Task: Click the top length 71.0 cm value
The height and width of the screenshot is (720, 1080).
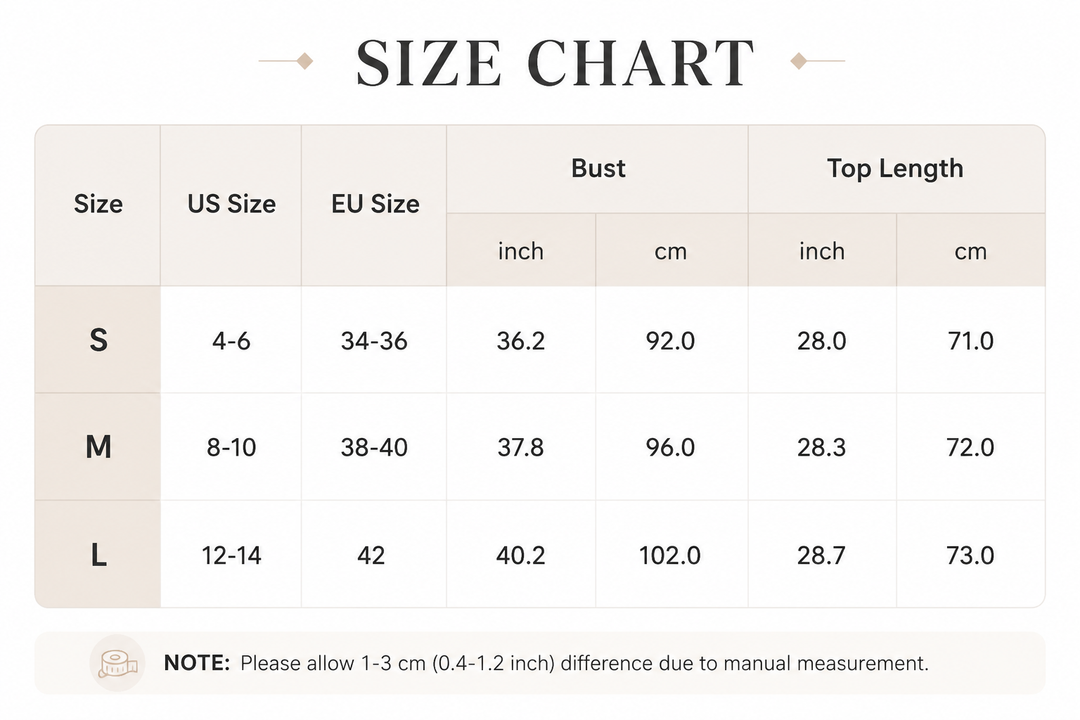Action: [x=970, y=340]
